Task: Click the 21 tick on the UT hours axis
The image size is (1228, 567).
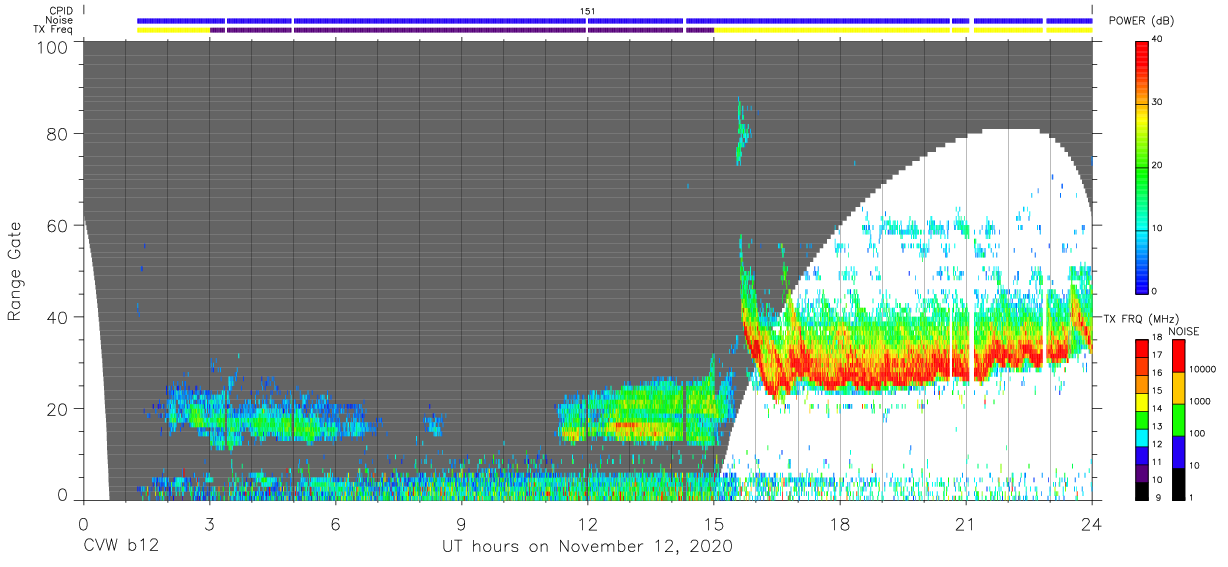Action: tap(966, 523)
